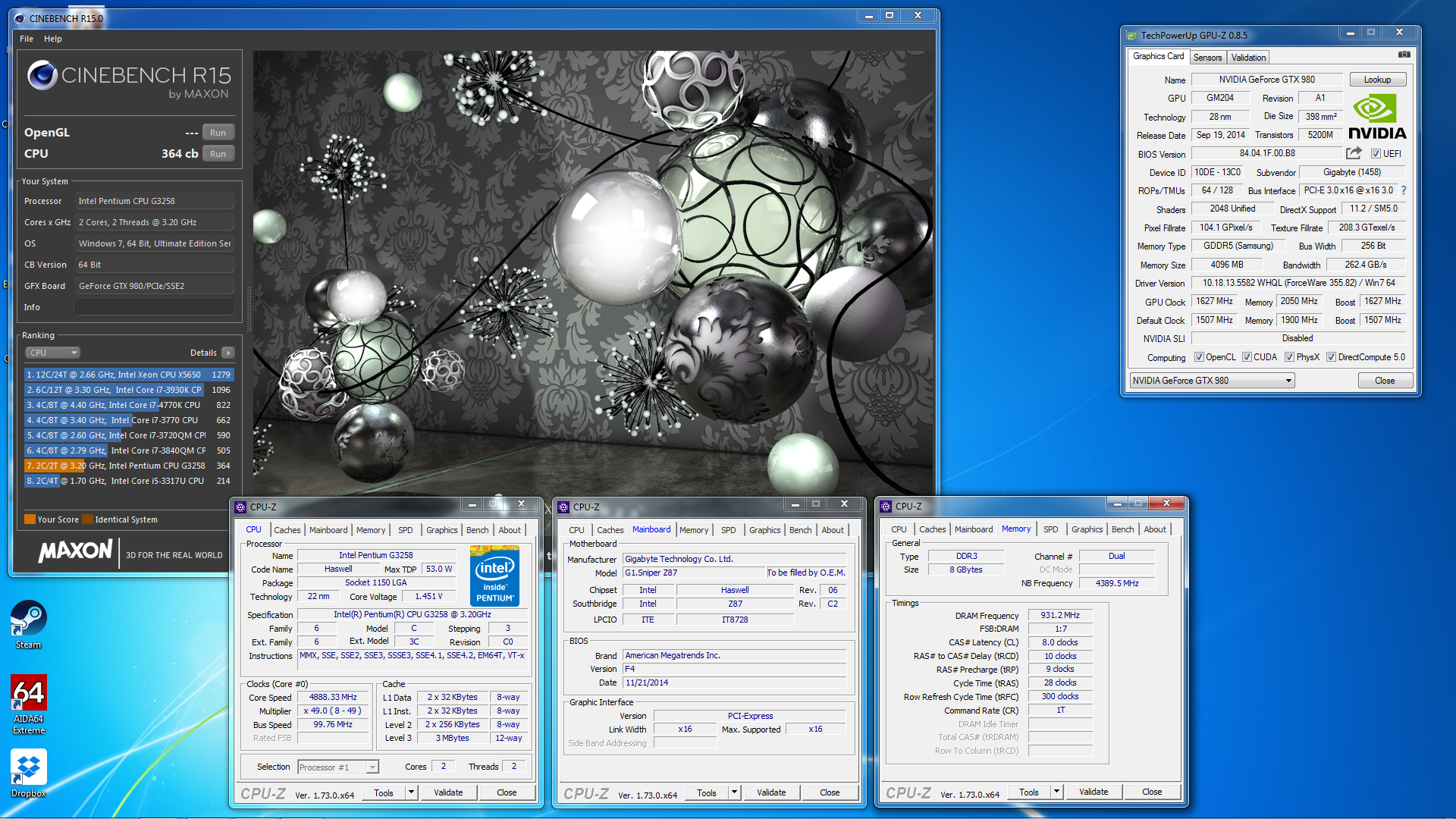Image resolution: width=1456 pixels, height=819 pixels.
Task: Click the Intel Inside Pentium logo in CPU-Z
Action: (x=494, y=575)
